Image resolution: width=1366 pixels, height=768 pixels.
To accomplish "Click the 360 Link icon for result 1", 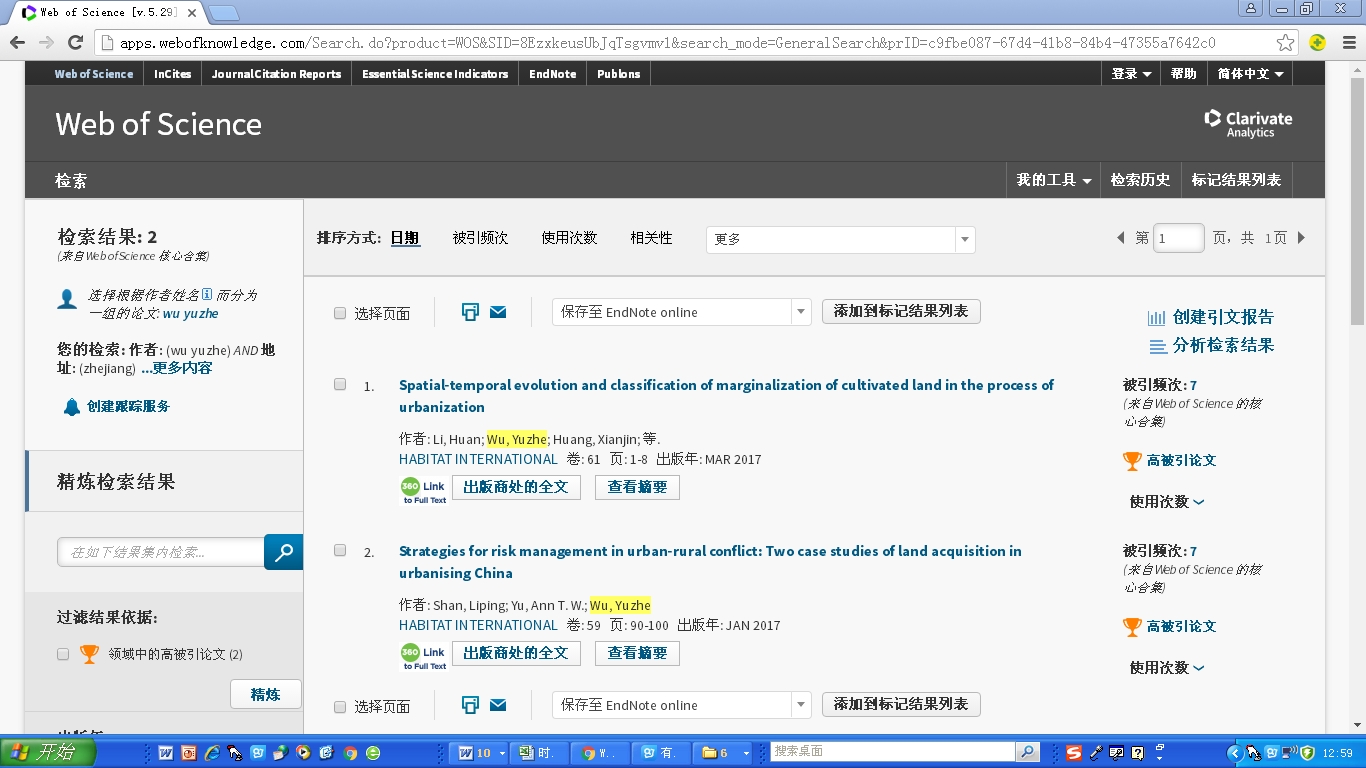I will pyautogui.click(x=424, y=490).
